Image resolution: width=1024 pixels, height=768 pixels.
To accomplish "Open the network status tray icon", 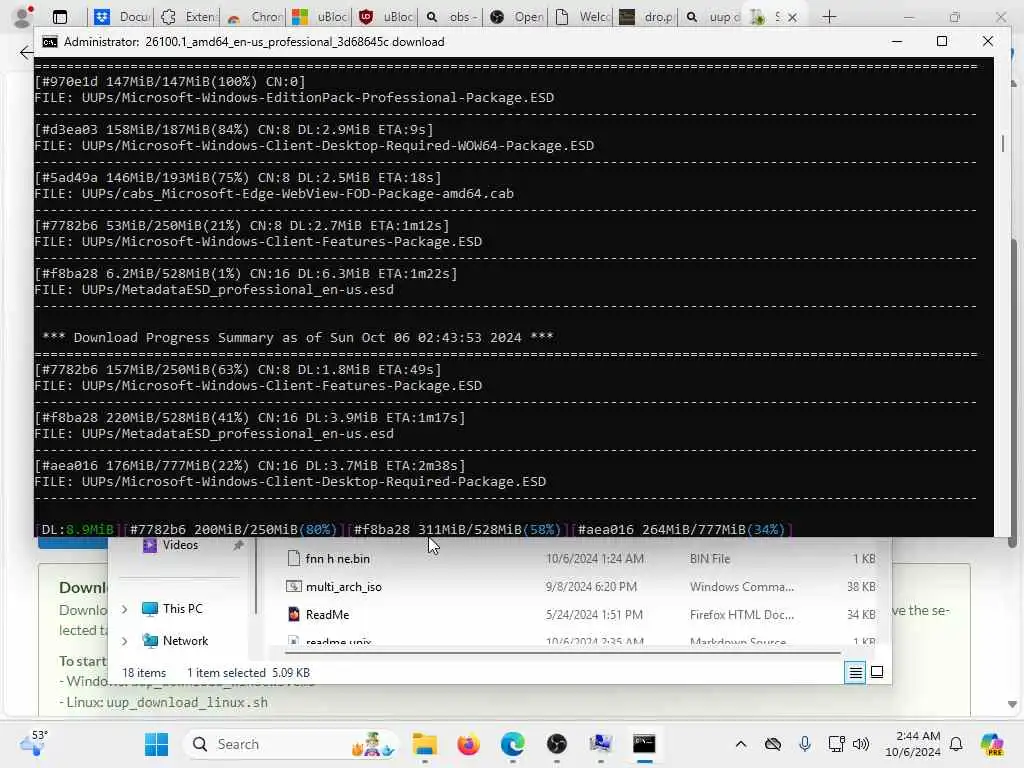I will 836,744.
